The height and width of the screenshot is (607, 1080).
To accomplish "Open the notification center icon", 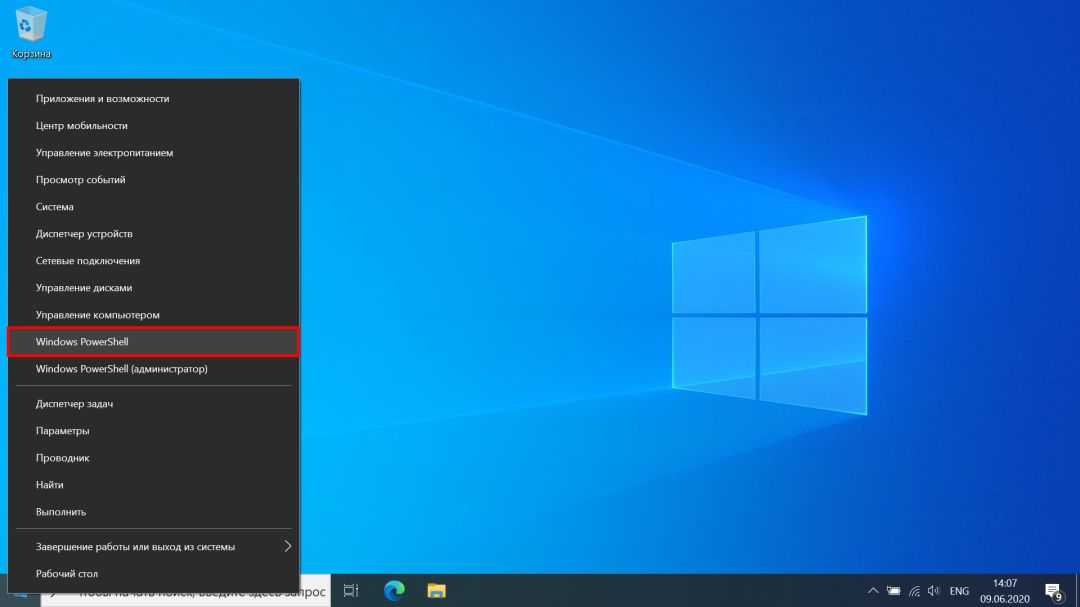I will [1053, 591].
